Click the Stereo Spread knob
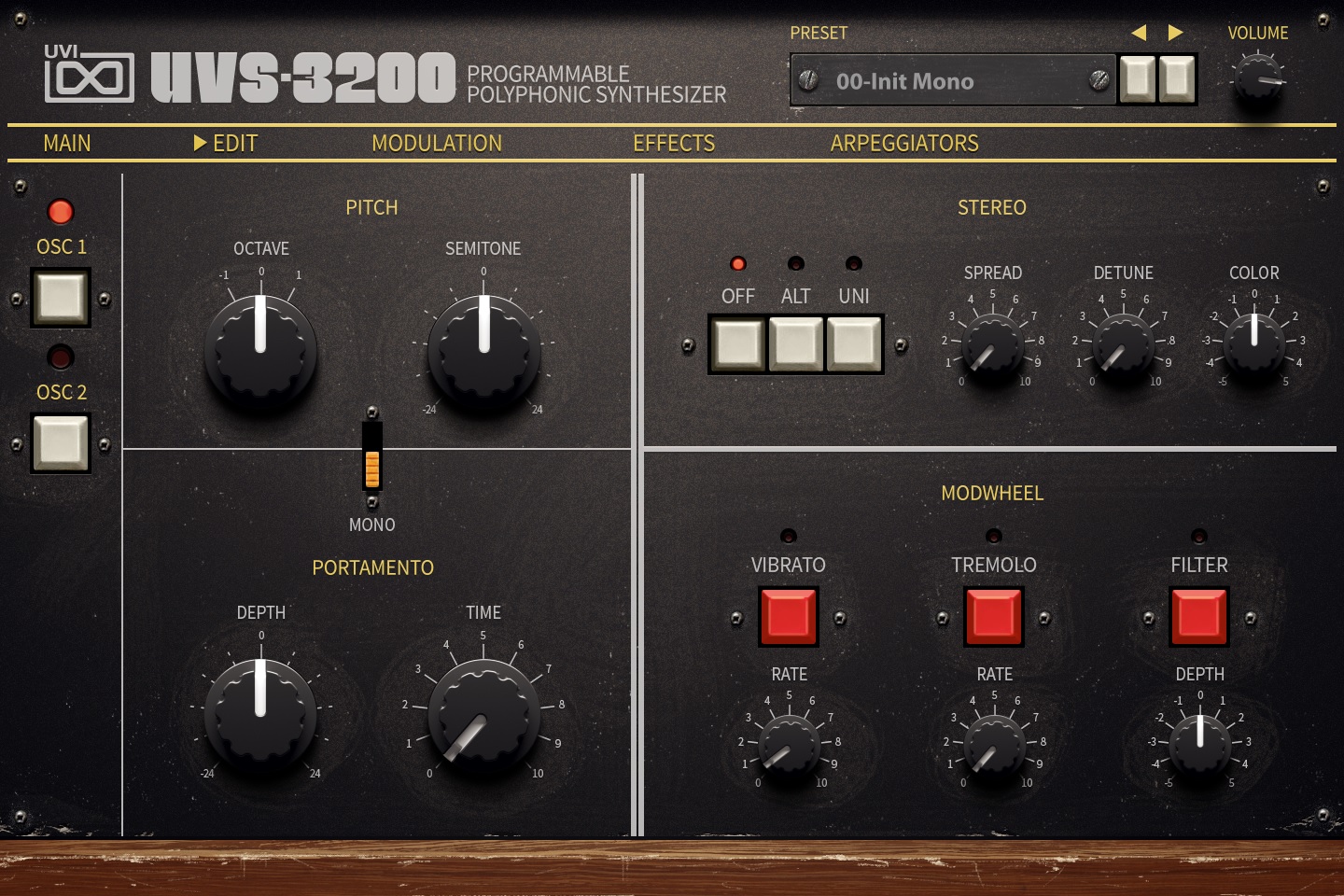 (x=992, y=345)
